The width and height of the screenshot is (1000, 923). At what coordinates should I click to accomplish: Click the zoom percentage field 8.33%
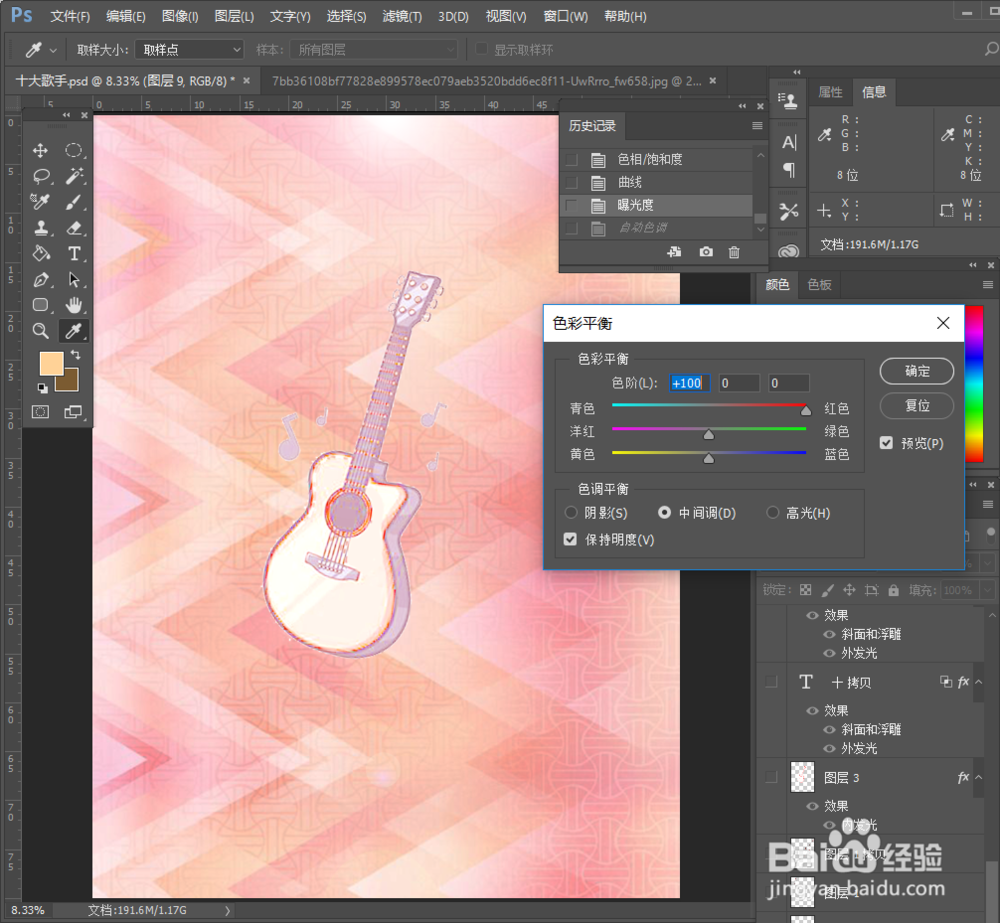28,910
